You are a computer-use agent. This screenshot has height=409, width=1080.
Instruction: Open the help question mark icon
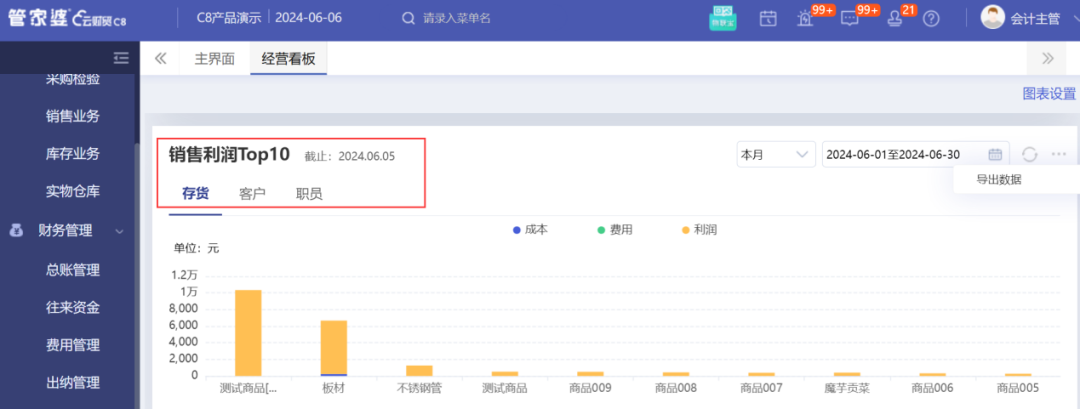931,19
